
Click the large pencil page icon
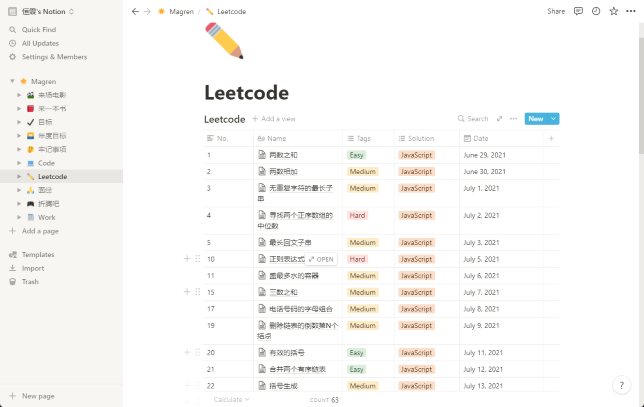click(x=223, y=42)
